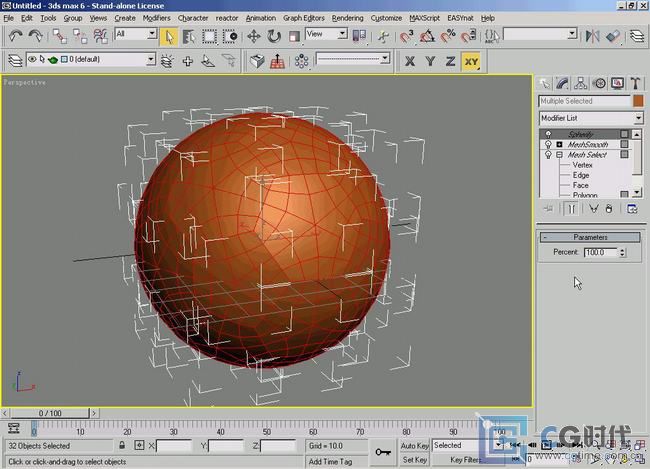Image resolution: width=650 pixels, height=469 pixels.
Task: Click Bind to Space Warp icon
Action: tap(100, 36)
